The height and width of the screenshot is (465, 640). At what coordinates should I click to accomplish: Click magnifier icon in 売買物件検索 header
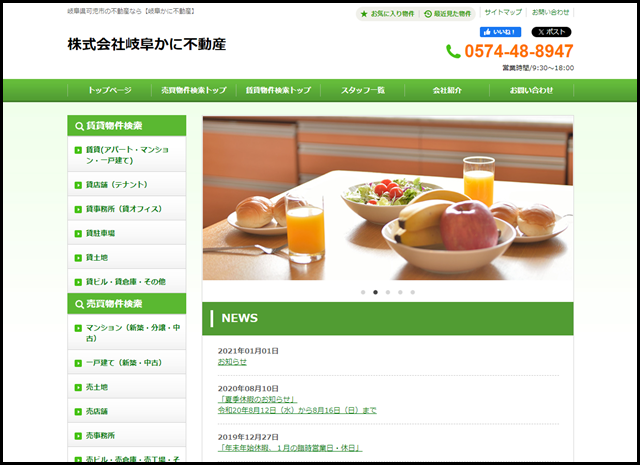click(79, 304)
